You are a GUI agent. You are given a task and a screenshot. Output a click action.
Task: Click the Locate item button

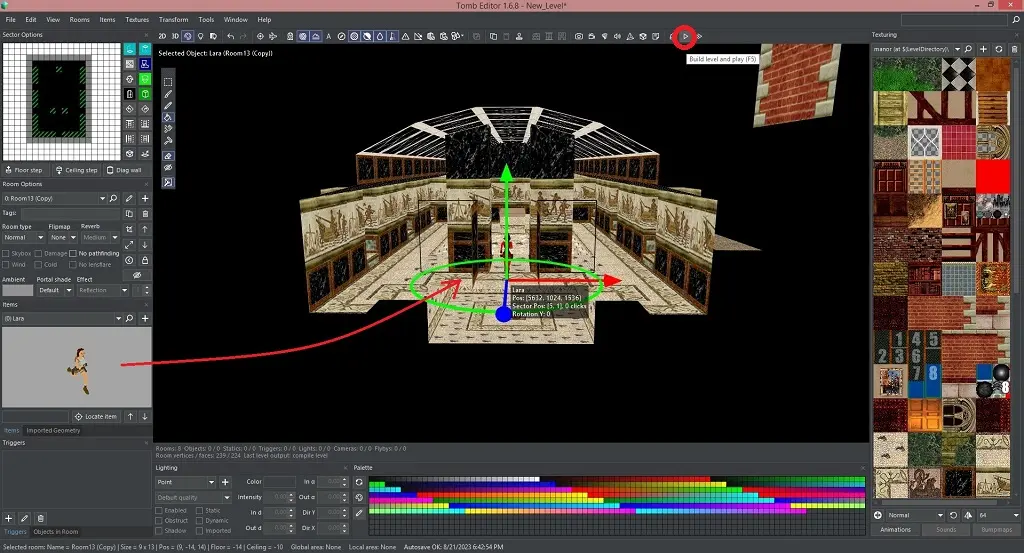point(96,416)
